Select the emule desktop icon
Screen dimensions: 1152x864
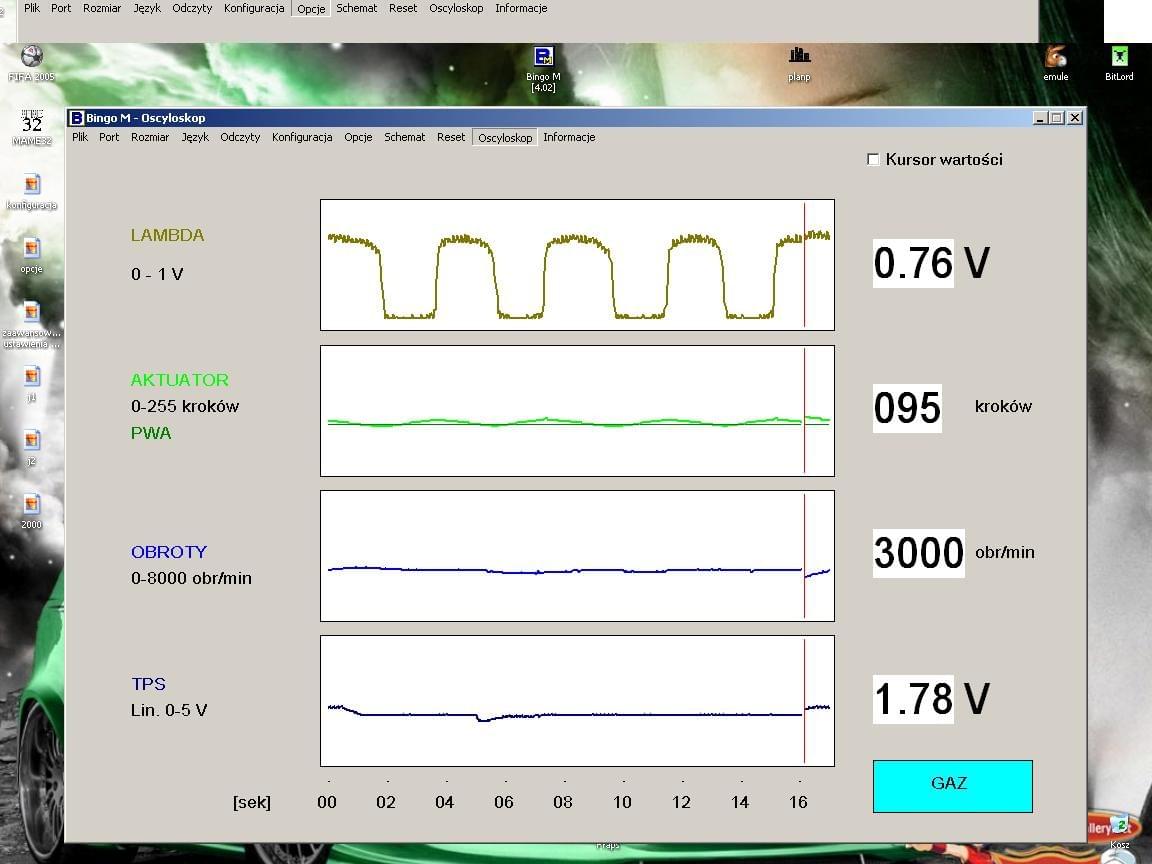(1055, 57)
